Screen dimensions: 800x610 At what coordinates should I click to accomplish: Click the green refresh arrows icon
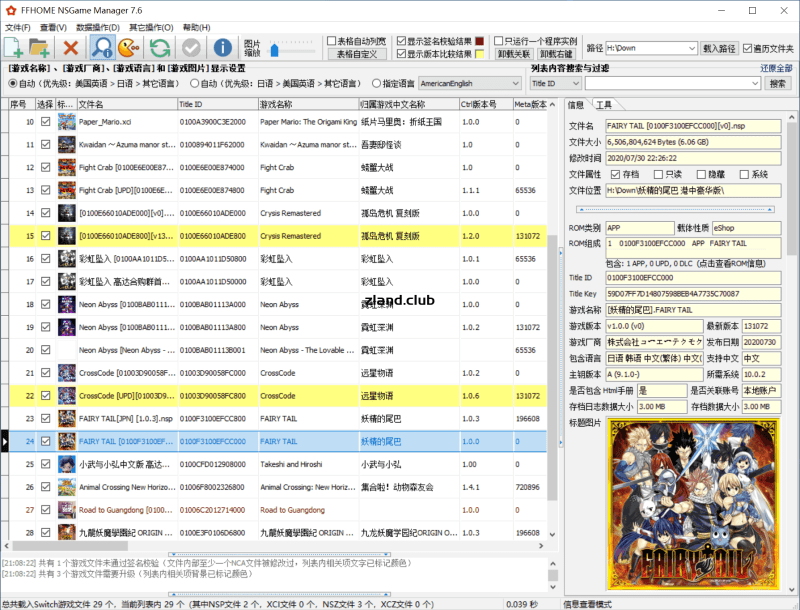(x=158, y=46)
